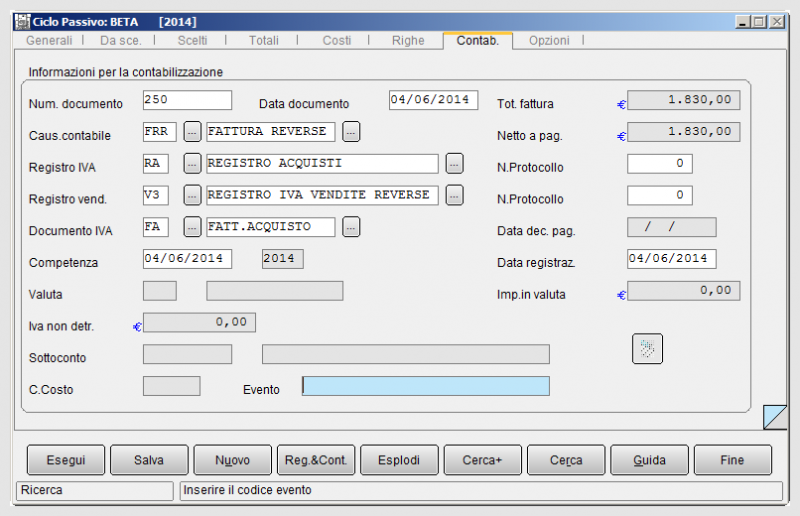
Task: Click the REGISTRO ACQUISTI description field
Action: (x=322, y=163)
